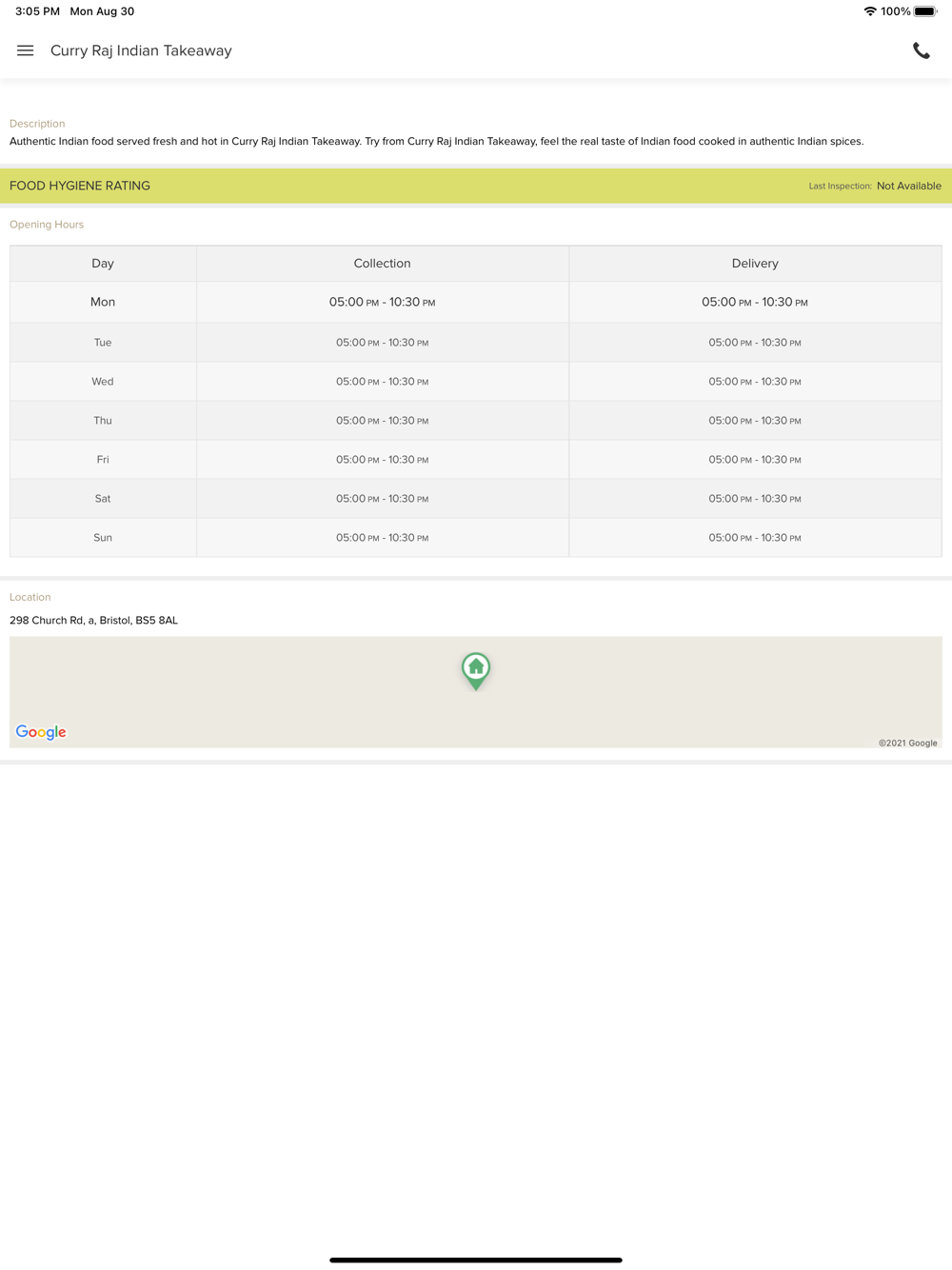Viewport: 952px width, 1270px height.
Task: Tap the phone call icon
Action: pos(921,50)
